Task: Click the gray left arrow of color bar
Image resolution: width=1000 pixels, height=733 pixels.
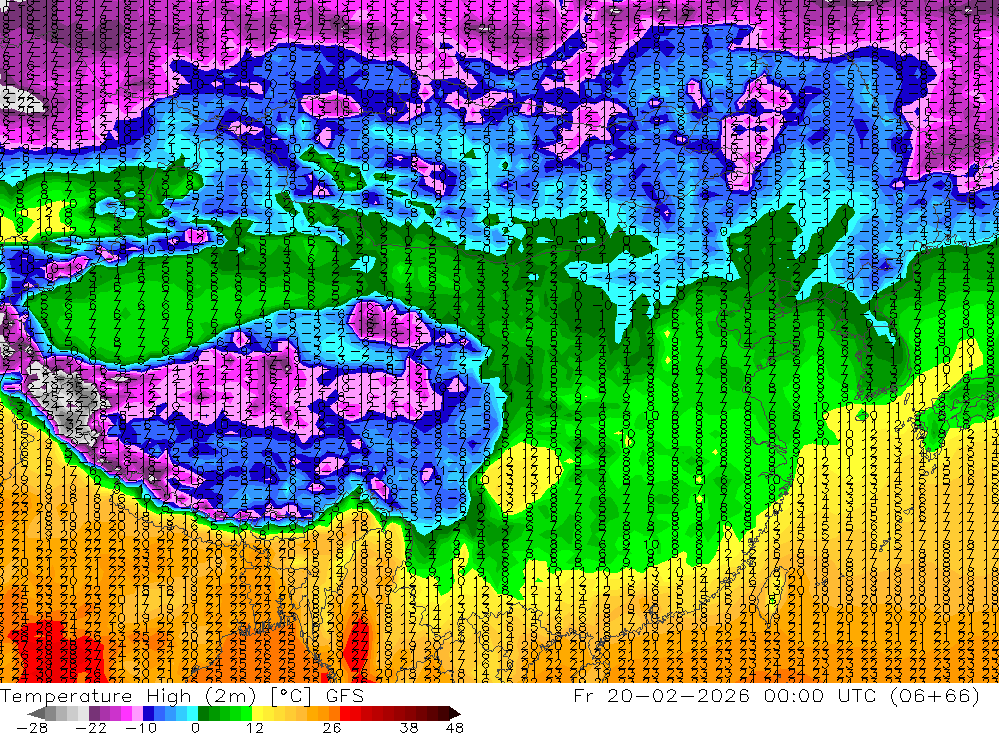Action: pos(36,714)
